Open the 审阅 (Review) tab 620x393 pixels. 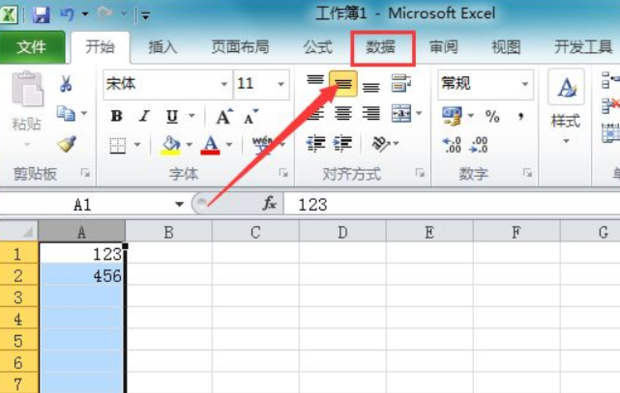(444, 47)
